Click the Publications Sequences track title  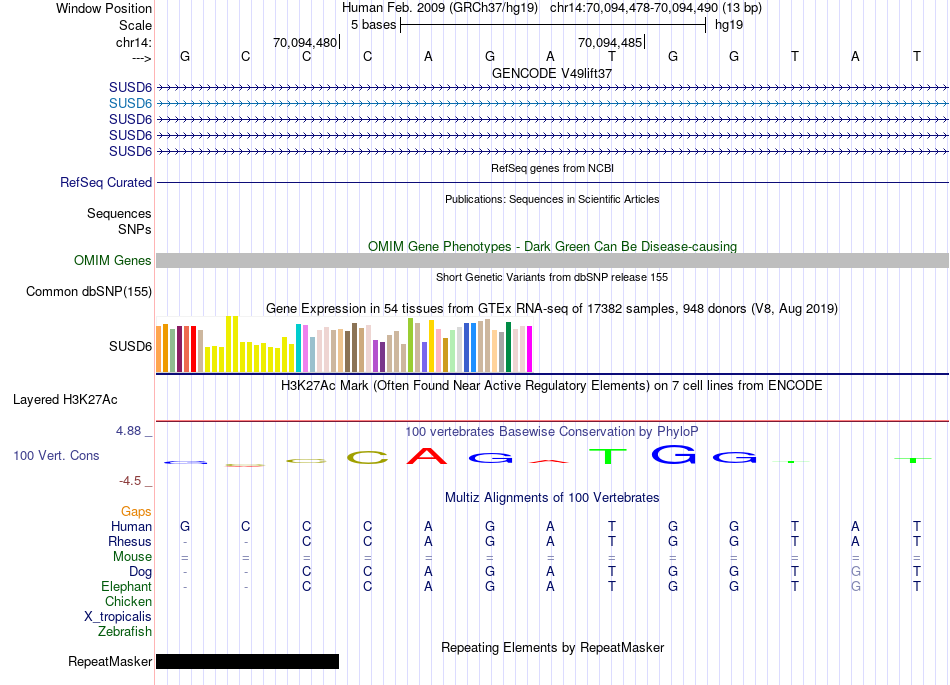tap(552, 199)
